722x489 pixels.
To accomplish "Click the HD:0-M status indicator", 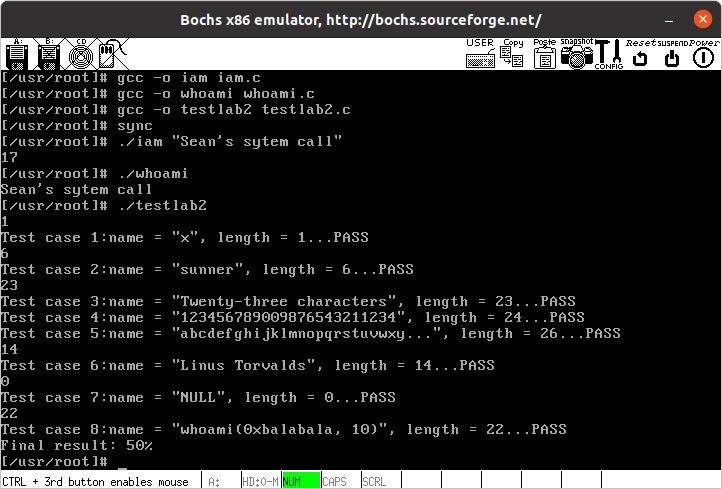I will click(x=261, y=482).
